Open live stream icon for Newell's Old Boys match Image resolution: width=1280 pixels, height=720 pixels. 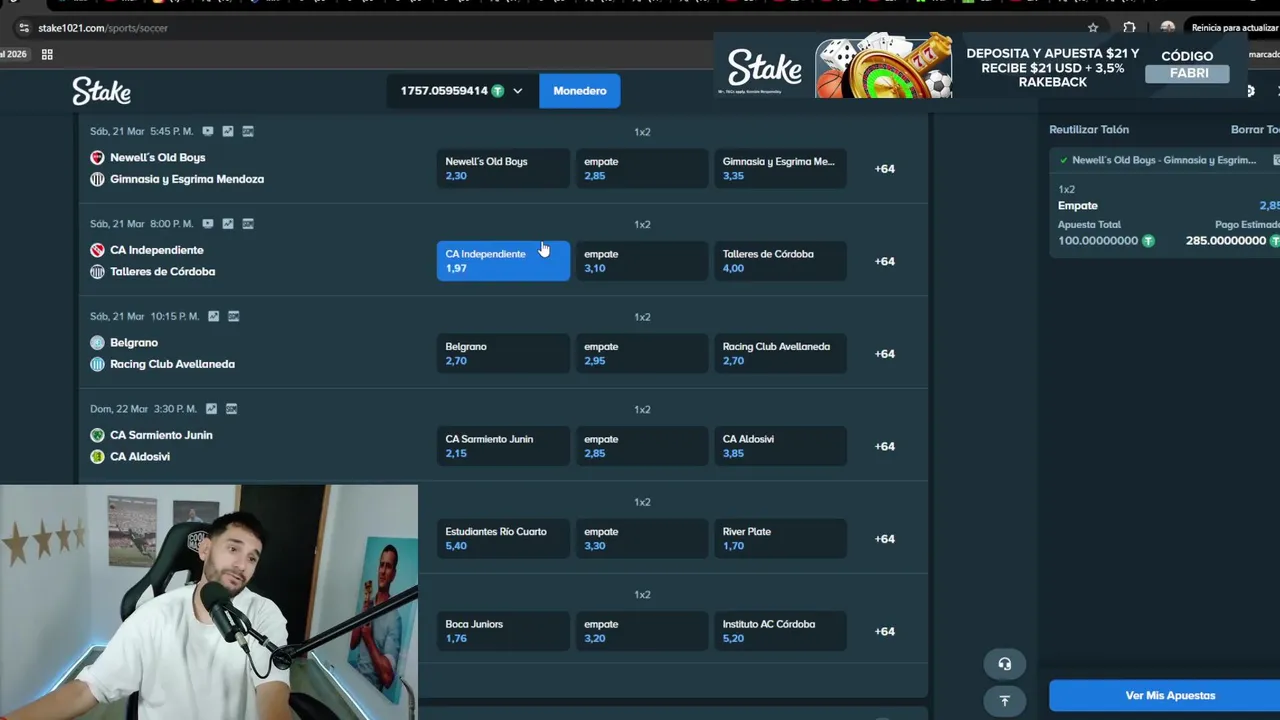click(208, 131)
